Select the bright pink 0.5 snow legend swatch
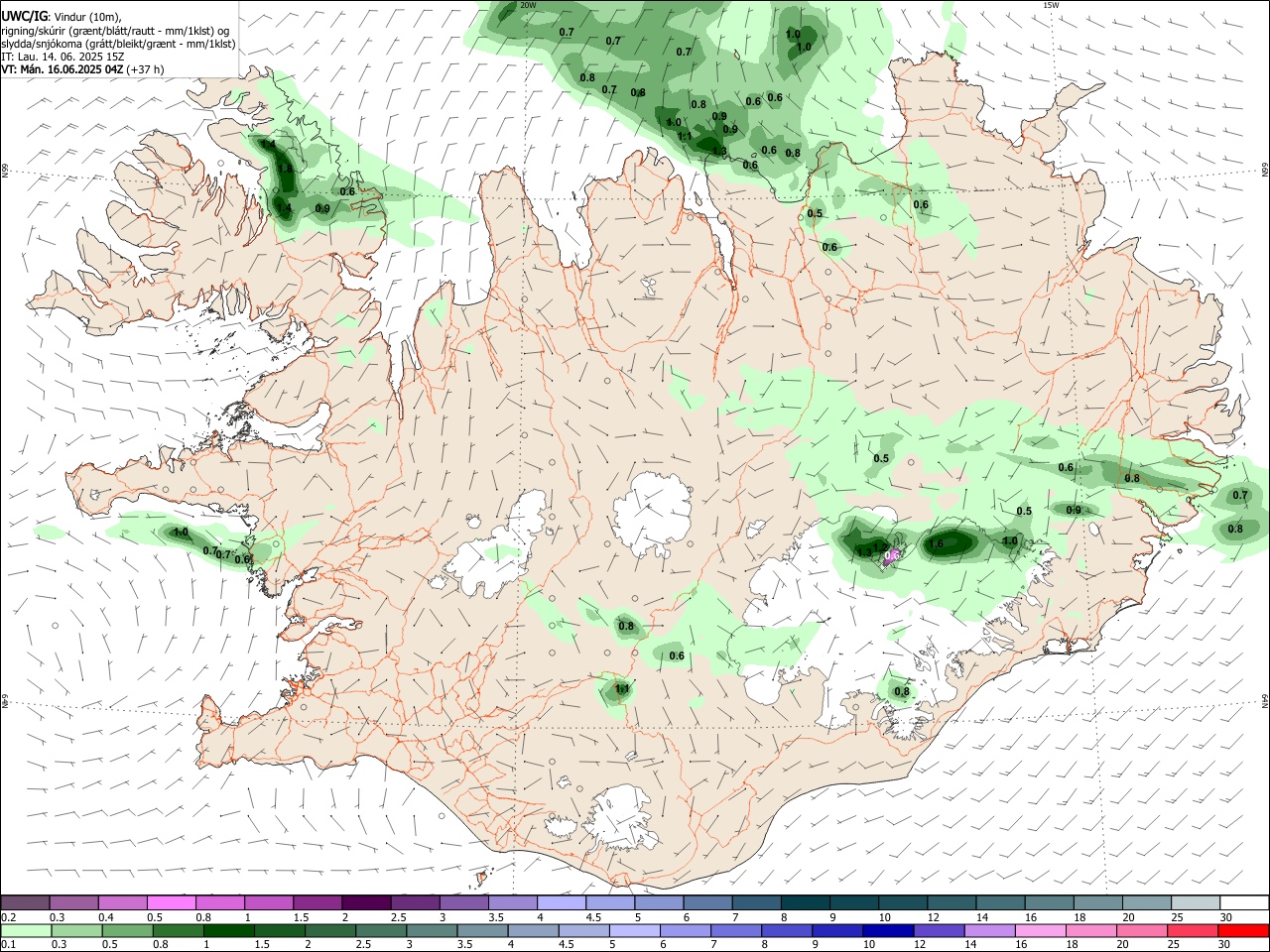Screen dimensions: 1270x952 [171, 902]
